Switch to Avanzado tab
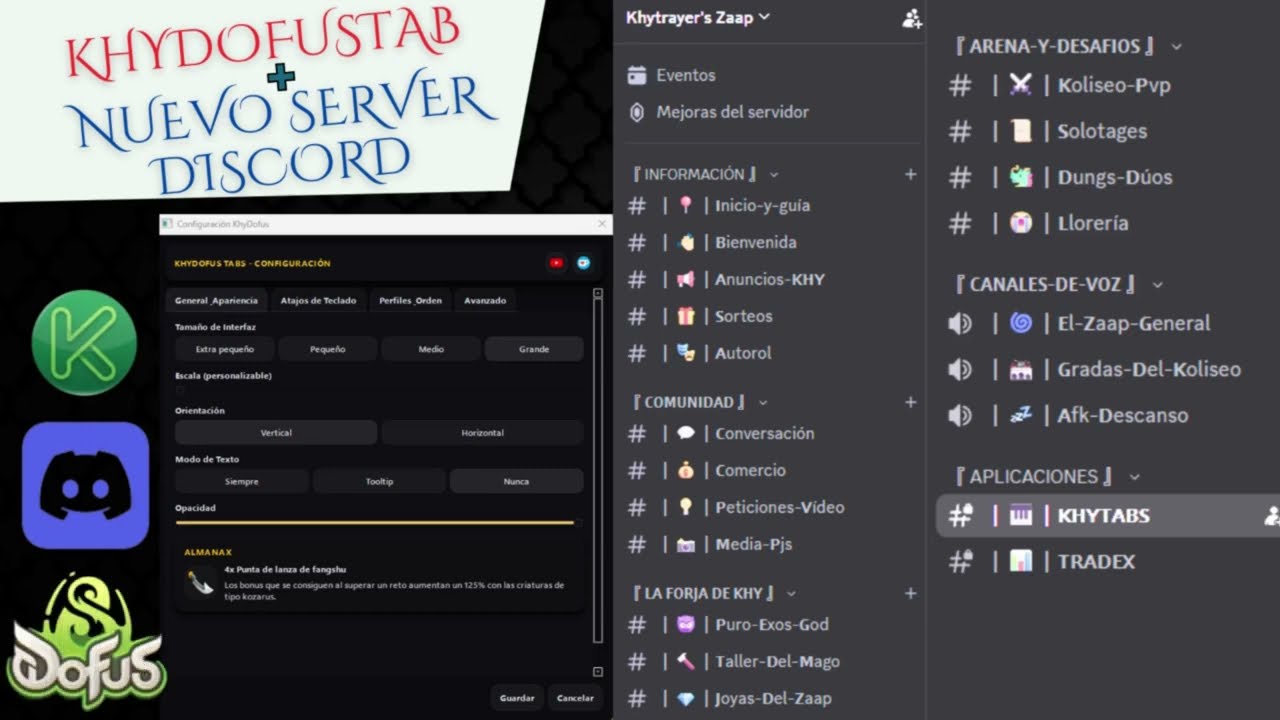The image size is (1280, 720). [485, 300]
